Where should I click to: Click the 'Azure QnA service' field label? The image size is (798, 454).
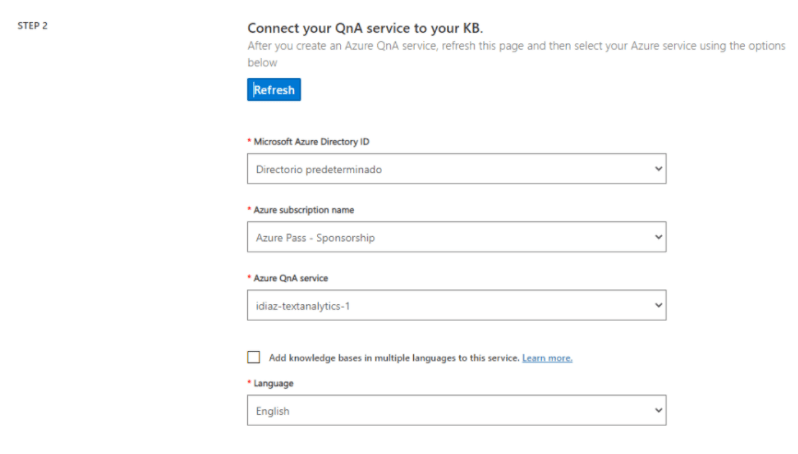[x=291, y=278]
